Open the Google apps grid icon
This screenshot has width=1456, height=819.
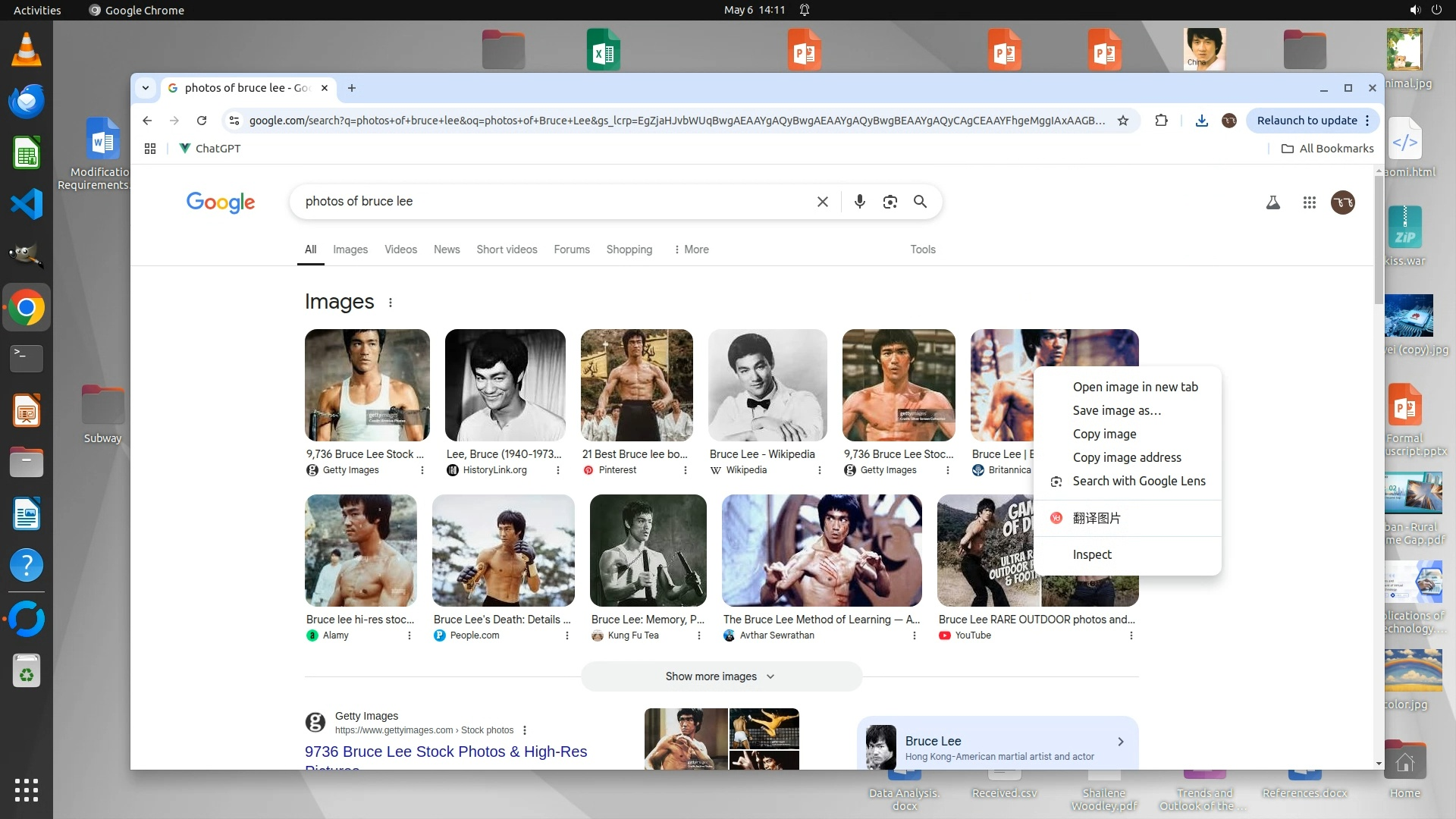click(x=1309, y=202)
